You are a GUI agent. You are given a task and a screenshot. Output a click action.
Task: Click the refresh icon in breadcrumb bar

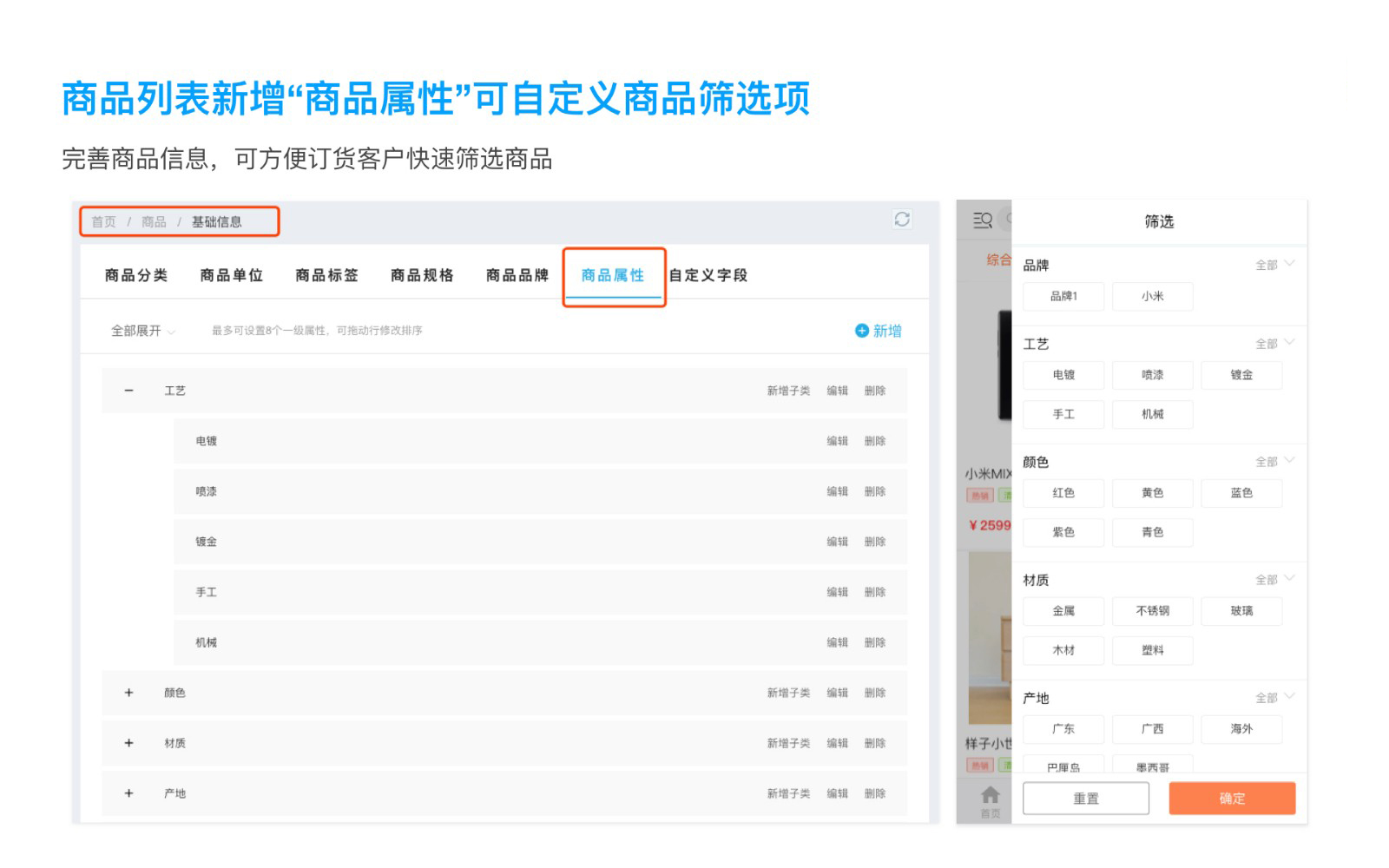(902, 220)
